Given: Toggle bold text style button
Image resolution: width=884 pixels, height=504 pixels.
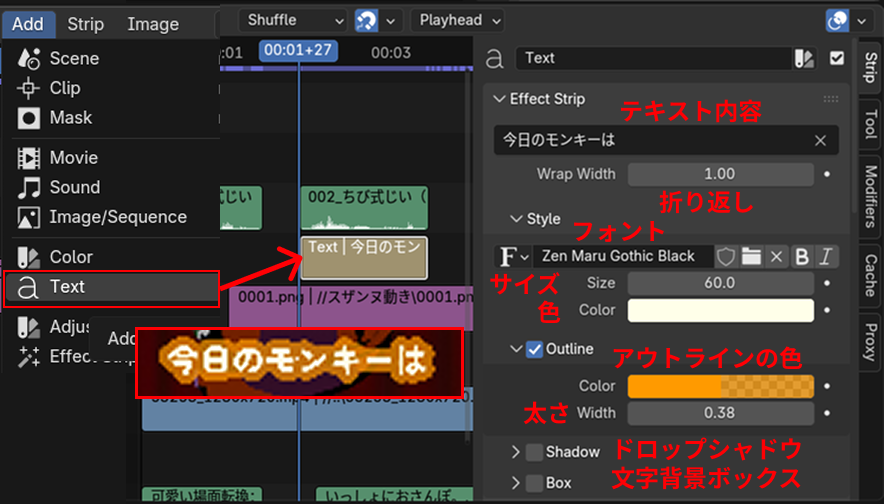Looking at the screenshot, I should (801, 257).
